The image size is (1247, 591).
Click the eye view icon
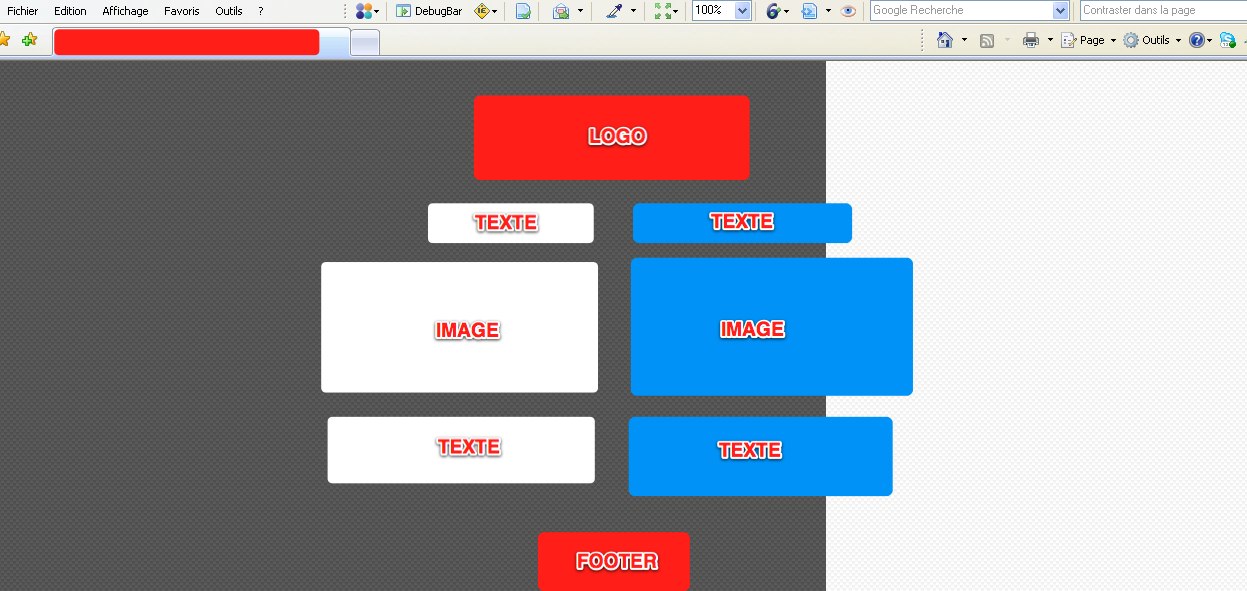[x=848, y=11]
